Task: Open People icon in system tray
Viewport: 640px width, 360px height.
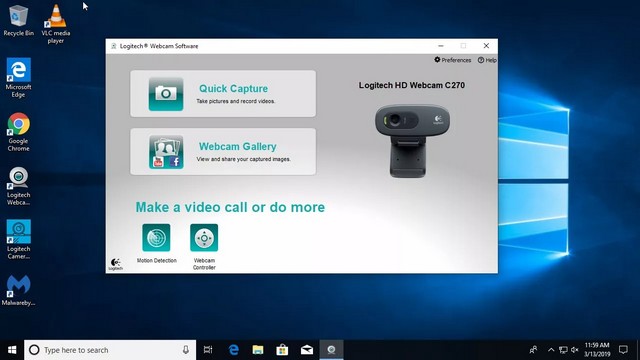Action: pos(533,350)
